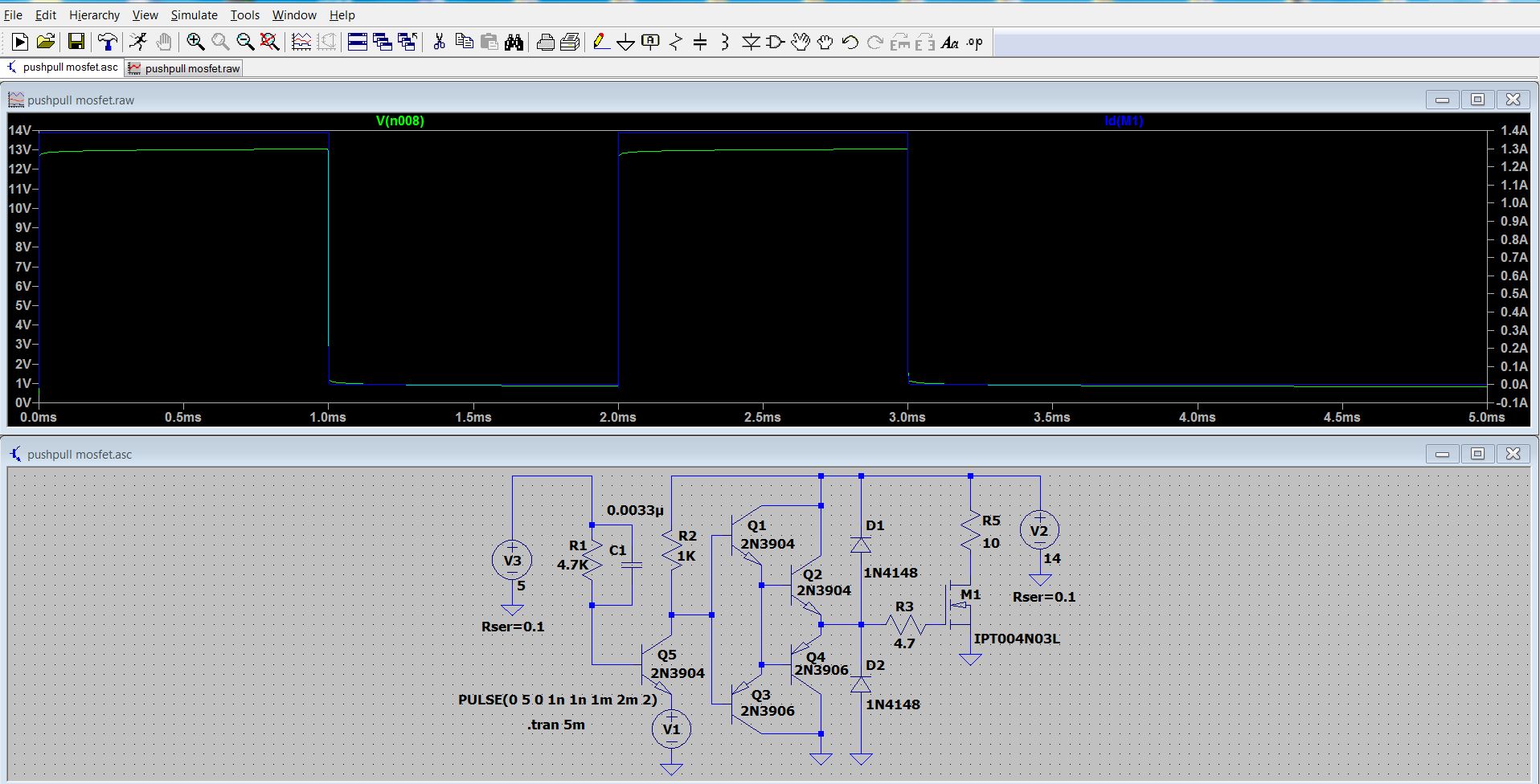Select the Label Net tool

pyautogui.click(x=650, y=42)
